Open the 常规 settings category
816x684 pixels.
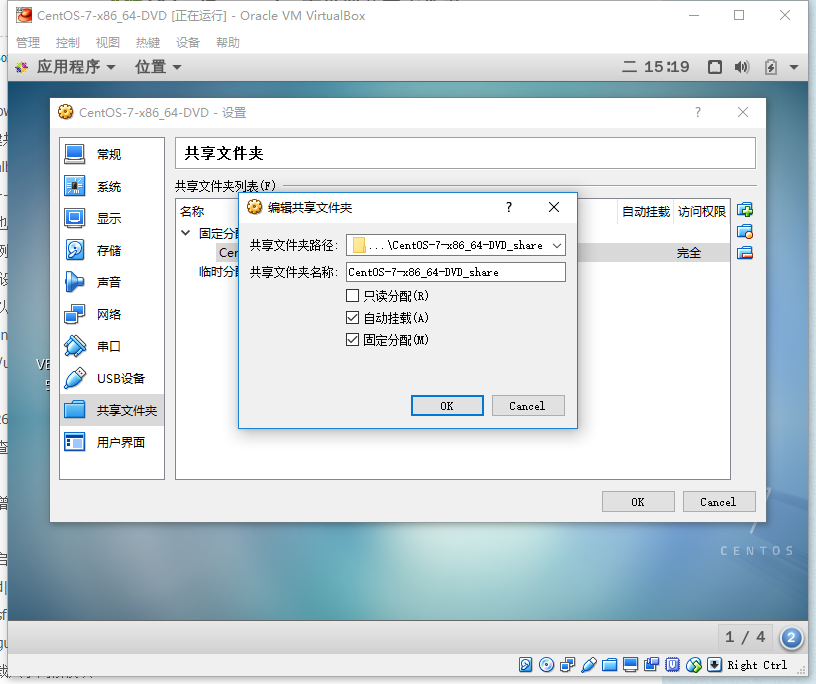coord(111,154)
